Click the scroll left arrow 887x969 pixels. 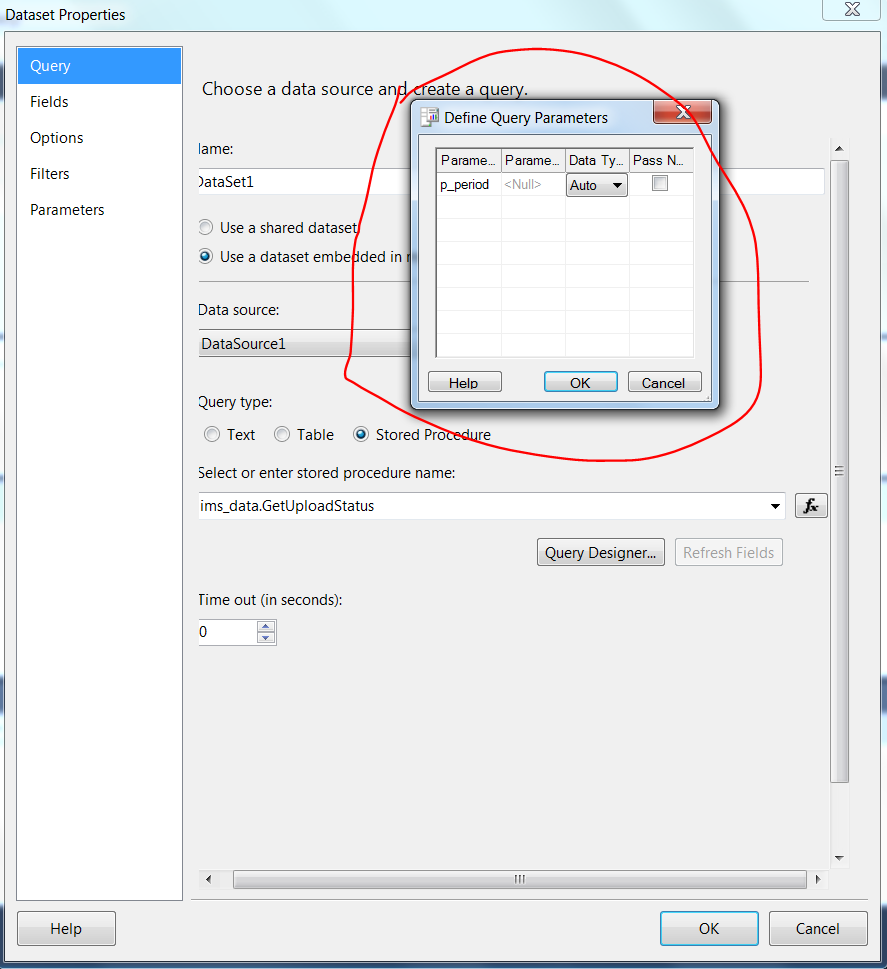click(x=208, y=879)
